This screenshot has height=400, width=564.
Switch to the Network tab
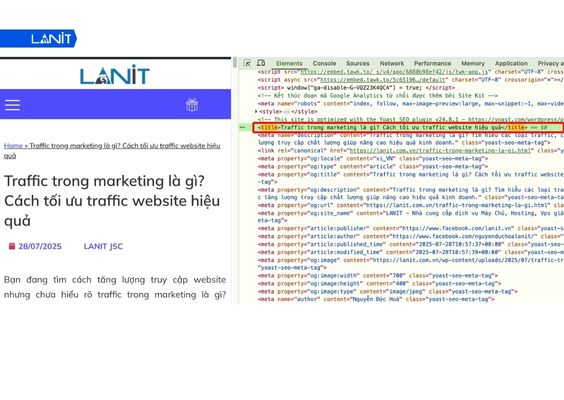392,63
